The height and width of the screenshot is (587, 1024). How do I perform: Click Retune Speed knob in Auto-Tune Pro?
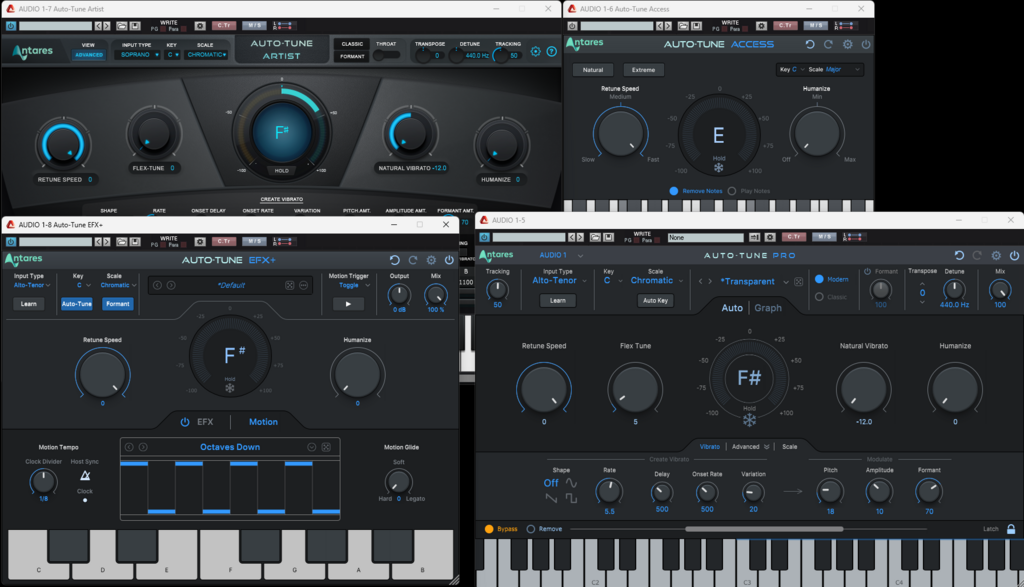[543, 389]
